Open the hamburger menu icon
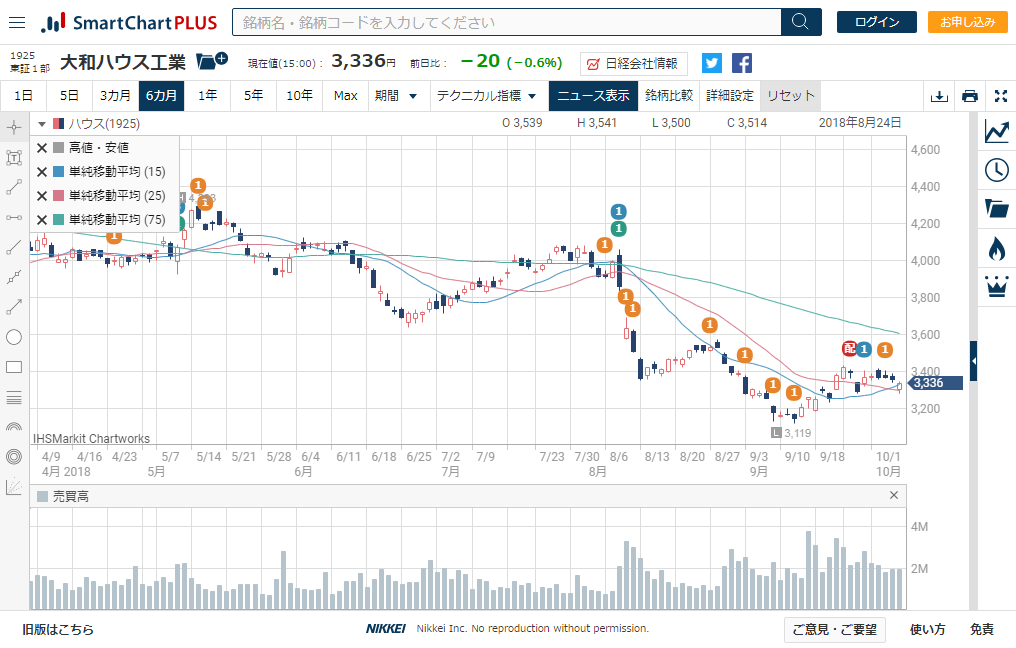Image resolution: width=1016 pixels, height=648 pixels. (17, 23)
